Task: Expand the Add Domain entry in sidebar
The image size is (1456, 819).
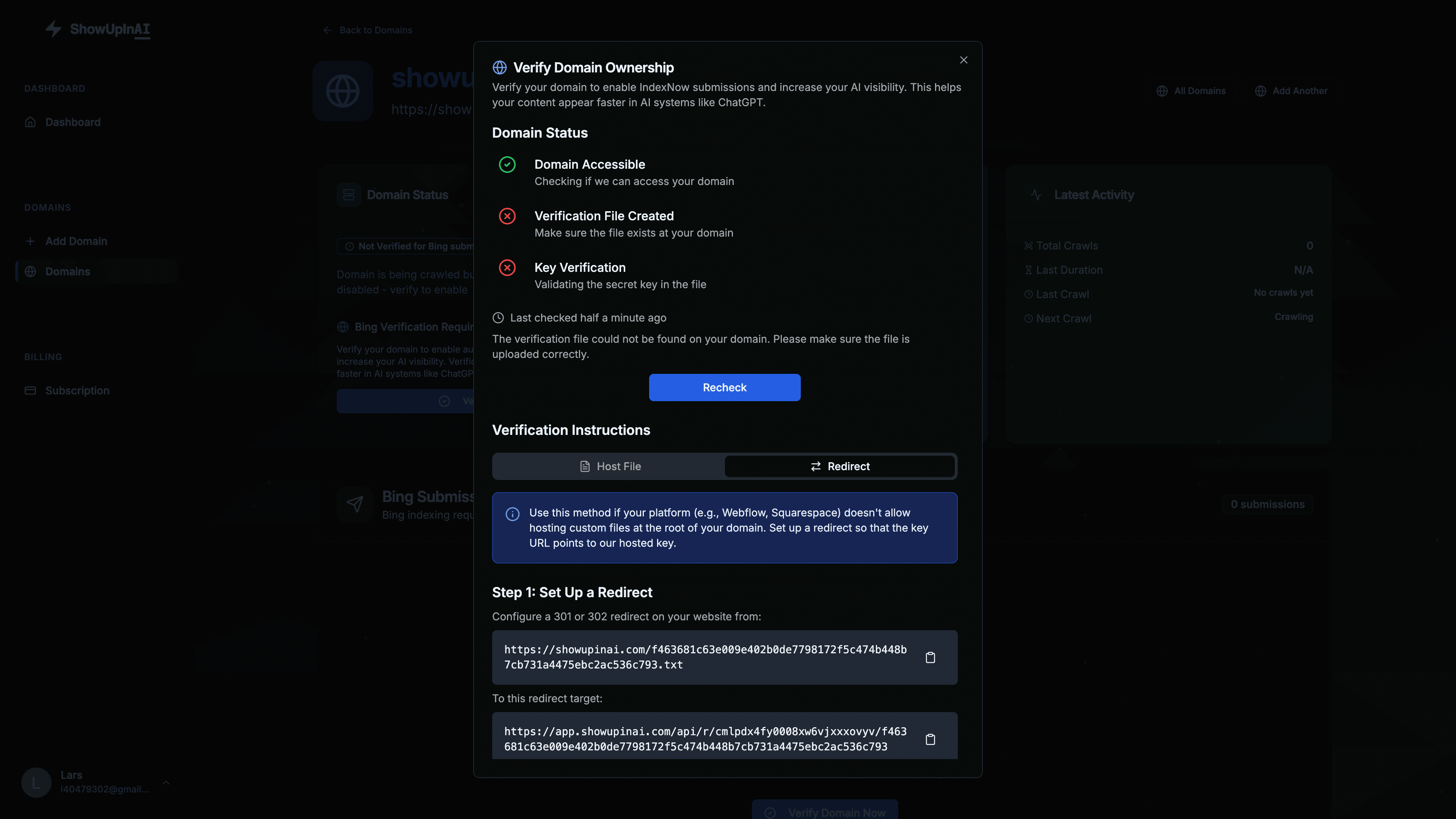Action: pos(30,241)
